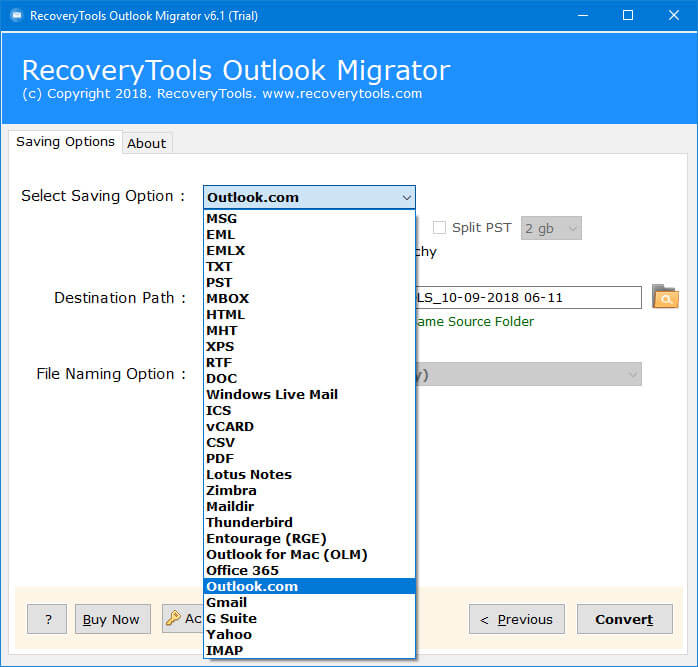
Task: Open the Select Saving Option dropdown arrow
Action: [x=406, y=197]
